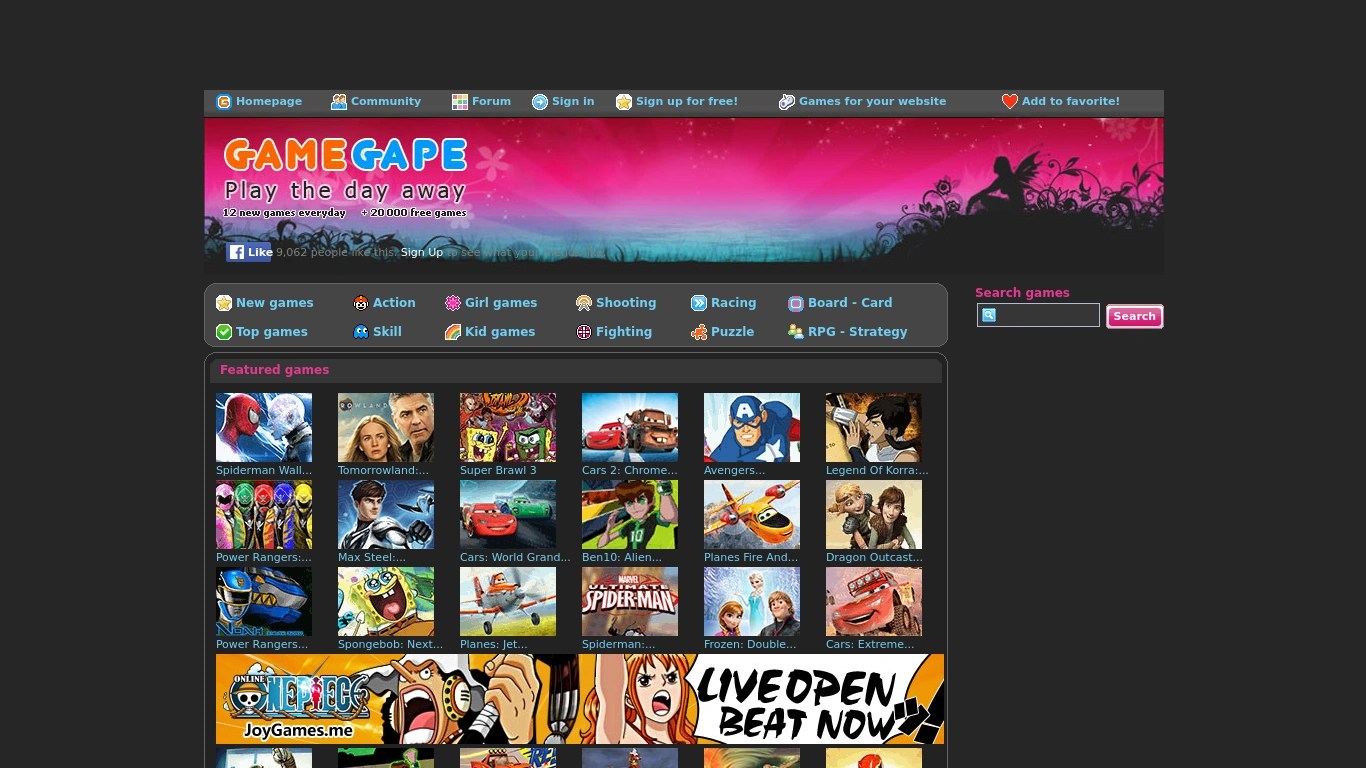Click the Search games input field

click(x=1038, y=315)
